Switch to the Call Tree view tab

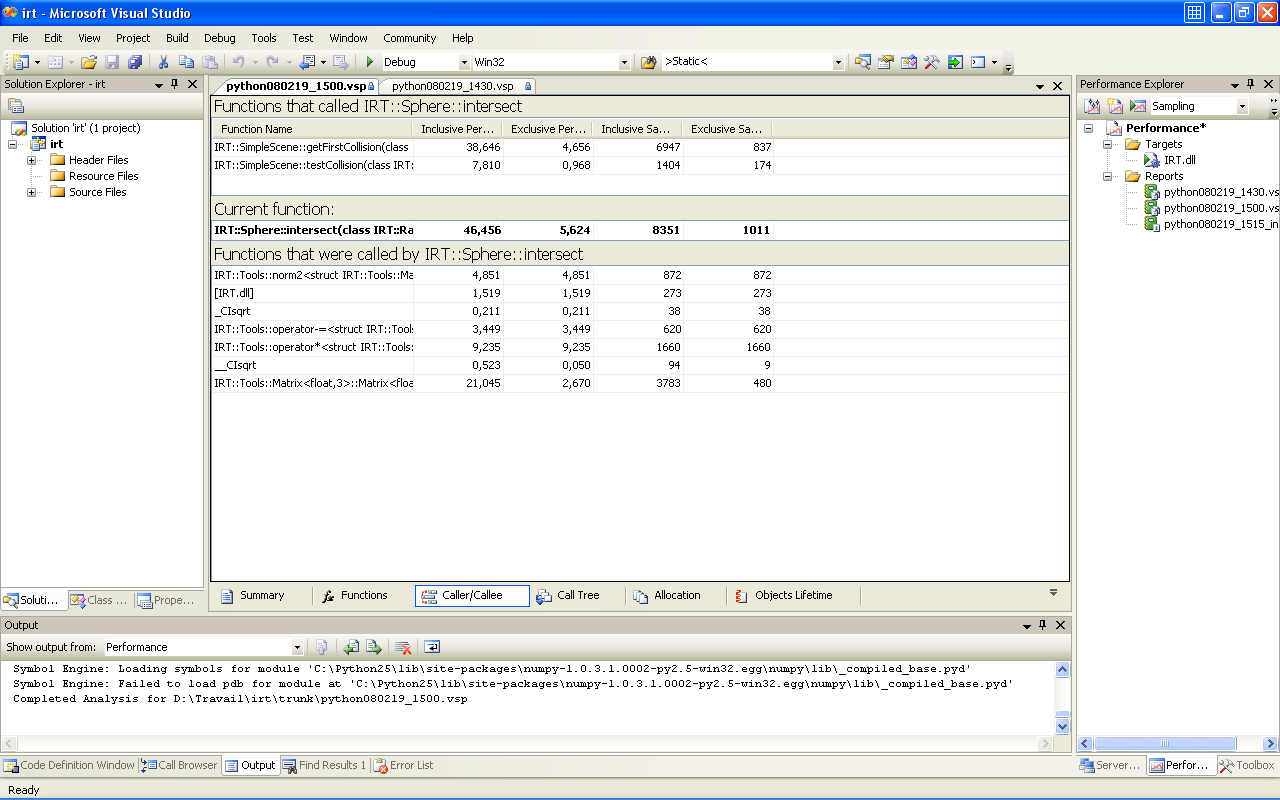click(568, 596)
